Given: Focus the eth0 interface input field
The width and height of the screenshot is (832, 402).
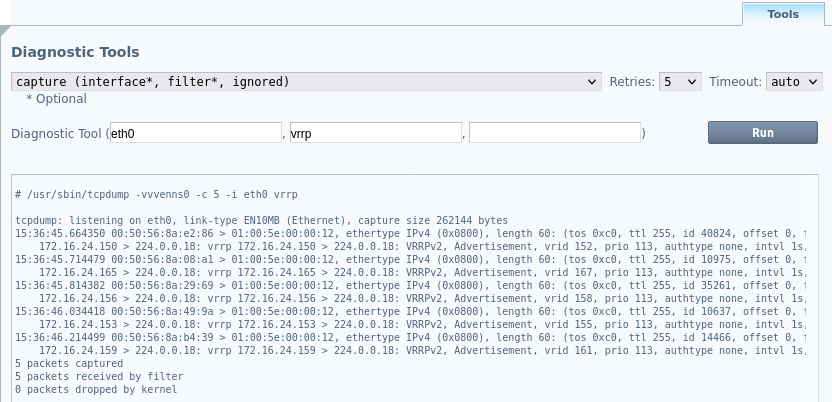Looking at the screenshot, I should coord(195,133).
